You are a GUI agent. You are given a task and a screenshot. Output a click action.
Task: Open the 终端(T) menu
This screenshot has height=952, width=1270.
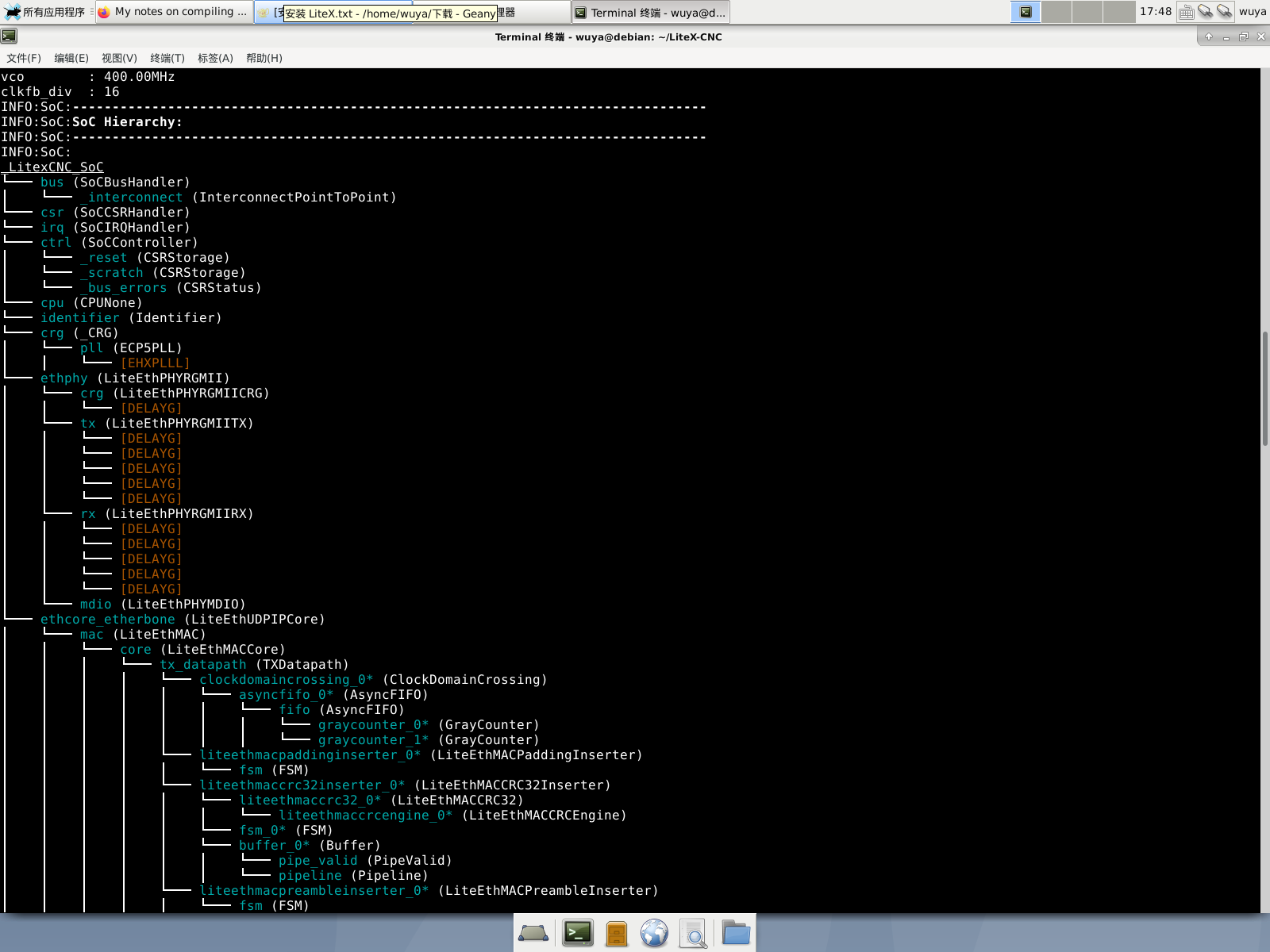coord(167,58)
